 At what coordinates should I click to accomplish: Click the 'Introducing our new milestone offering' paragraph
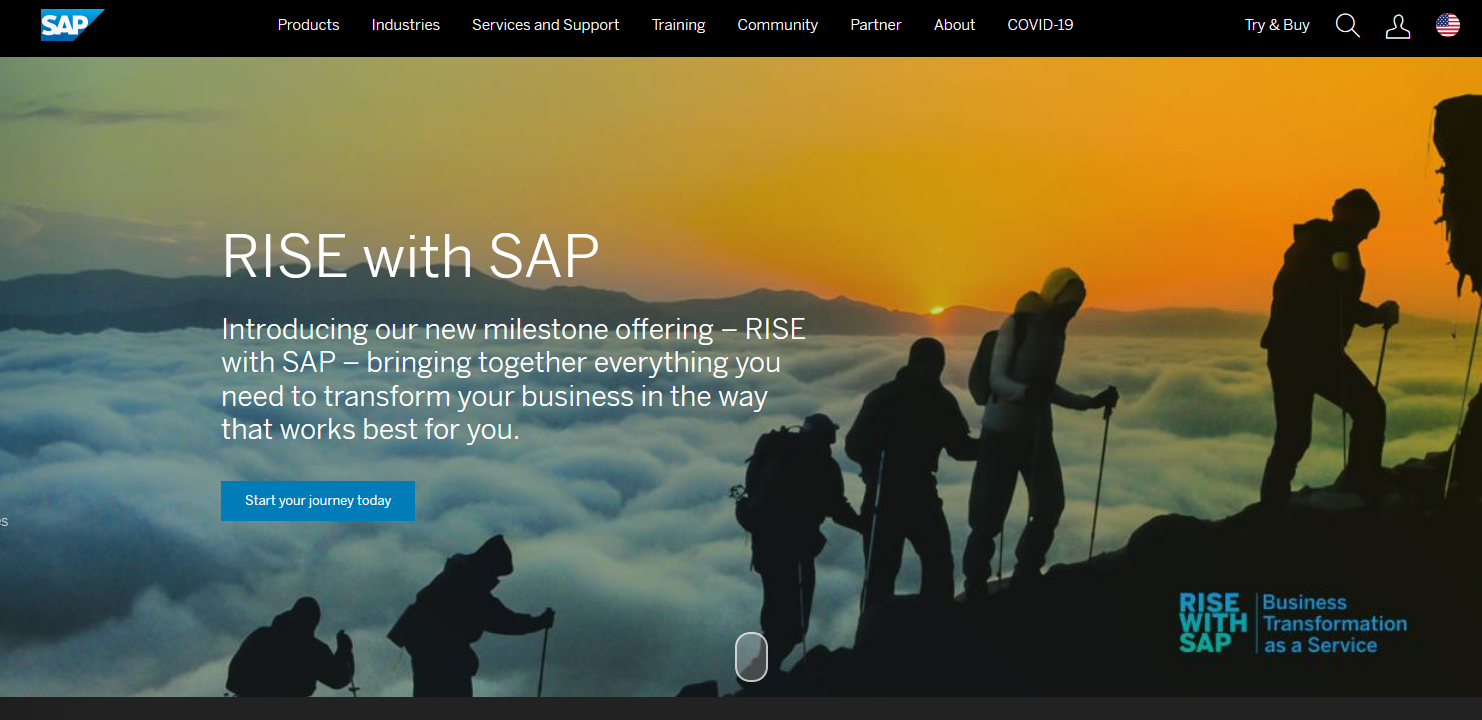(x=513, y=379)
